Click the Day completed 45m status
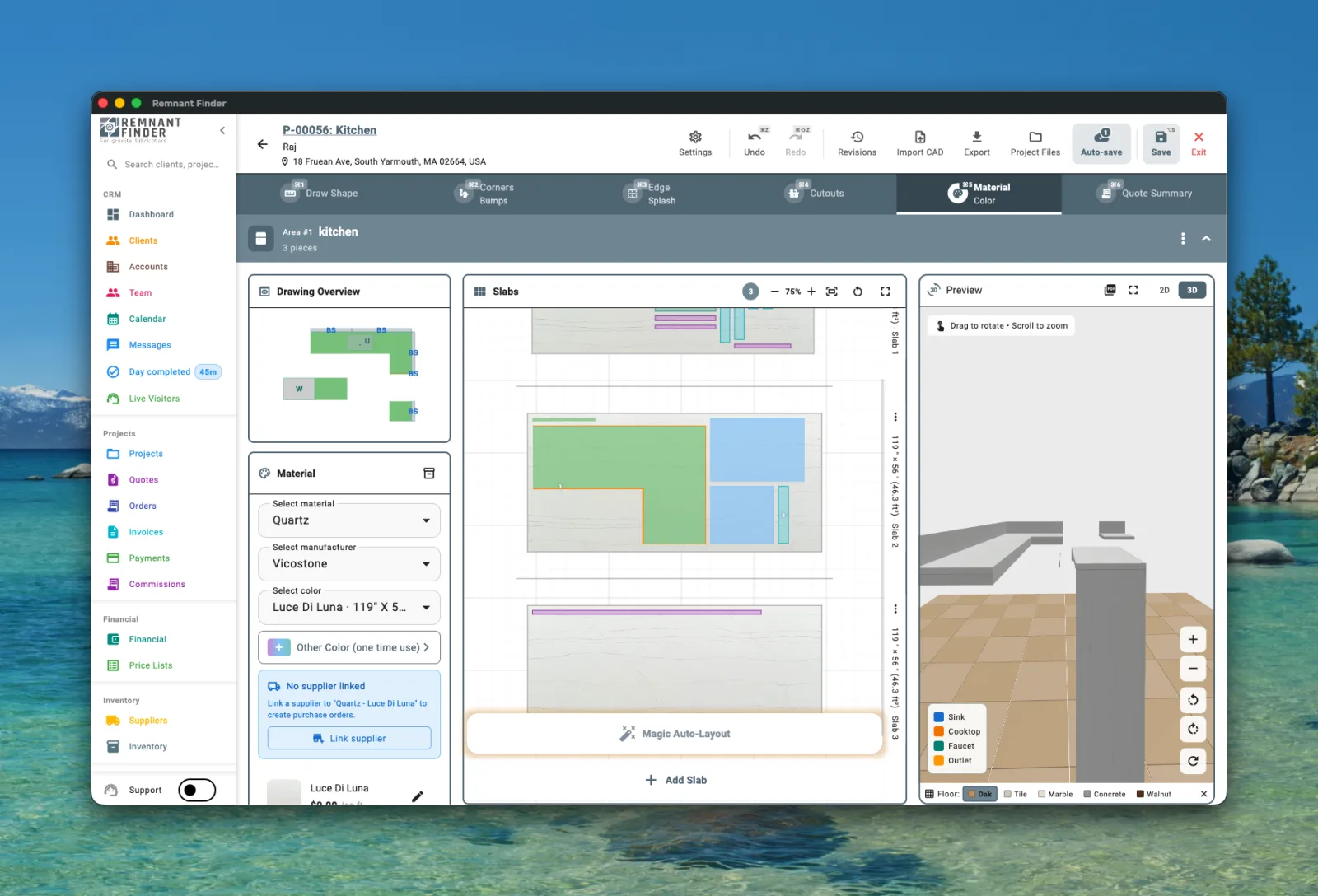1318x896 pixels. [x=163, y=372]
